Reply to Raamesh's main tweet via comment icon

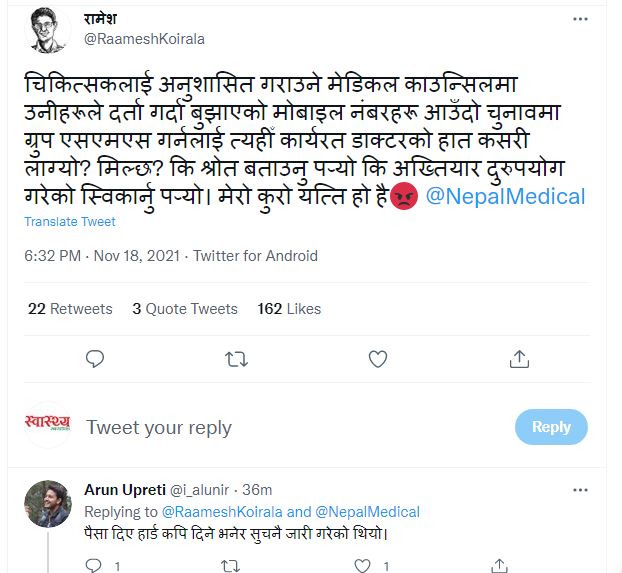pos(95,358)
